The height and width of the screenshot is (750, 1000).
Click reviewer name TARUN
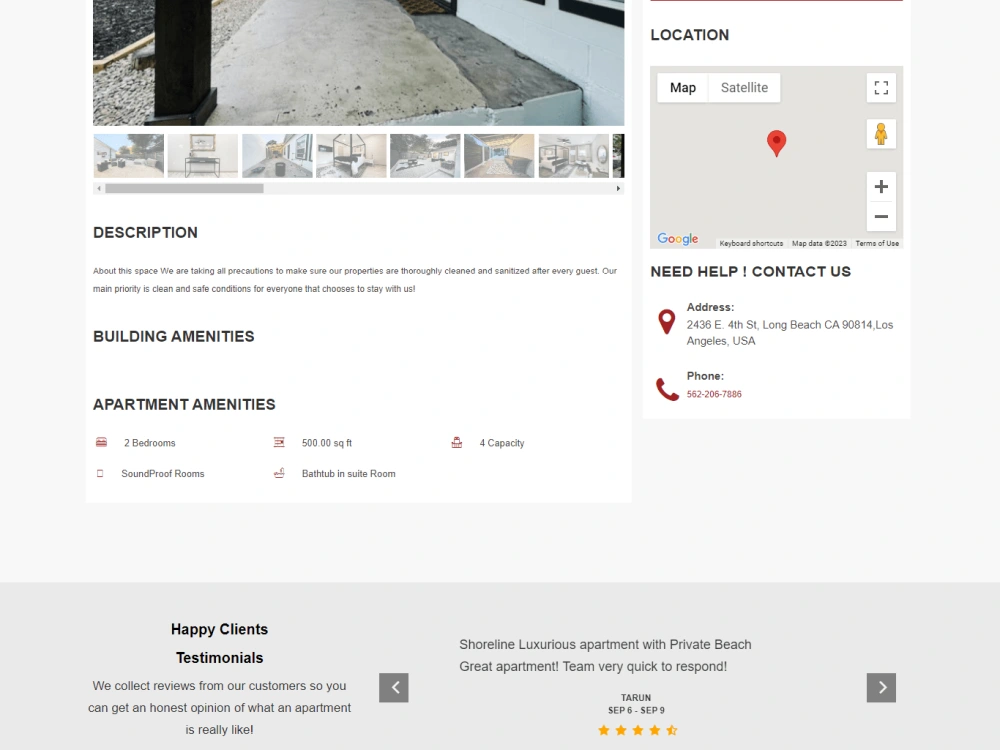(x=636, y=698)
